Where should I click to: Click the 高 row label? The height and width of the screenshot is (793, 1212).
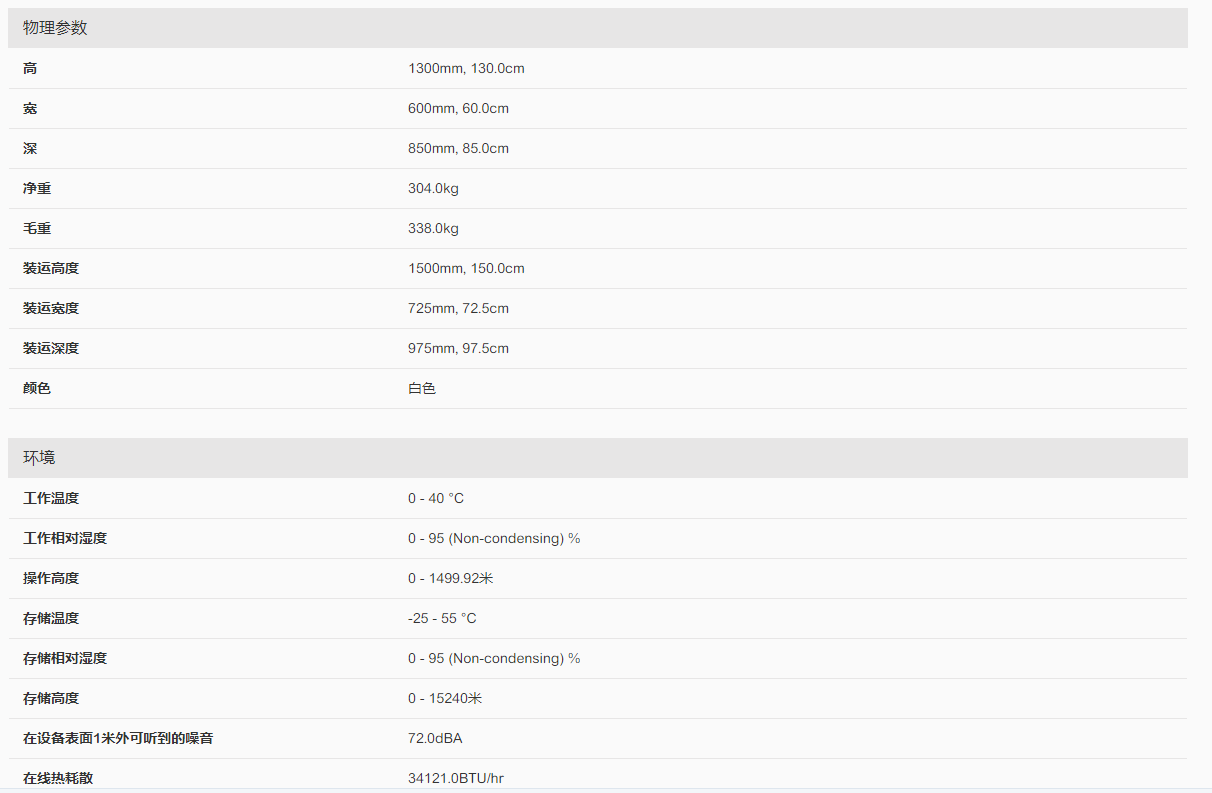point(30,69)
